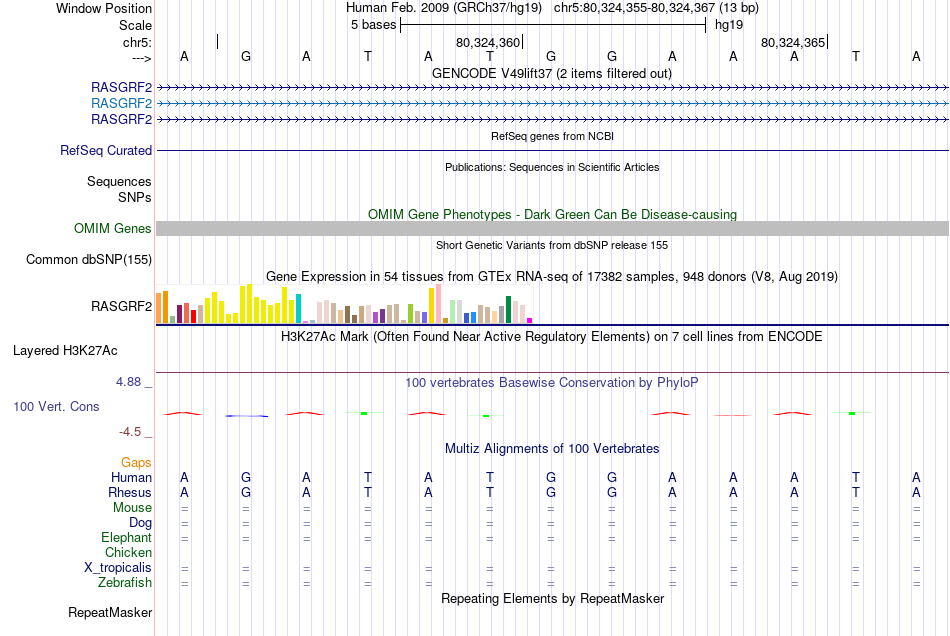Click the dark green bar in GTEx chart
The height and width of the screenshot is (636, 950).
[x=509, y=310]
